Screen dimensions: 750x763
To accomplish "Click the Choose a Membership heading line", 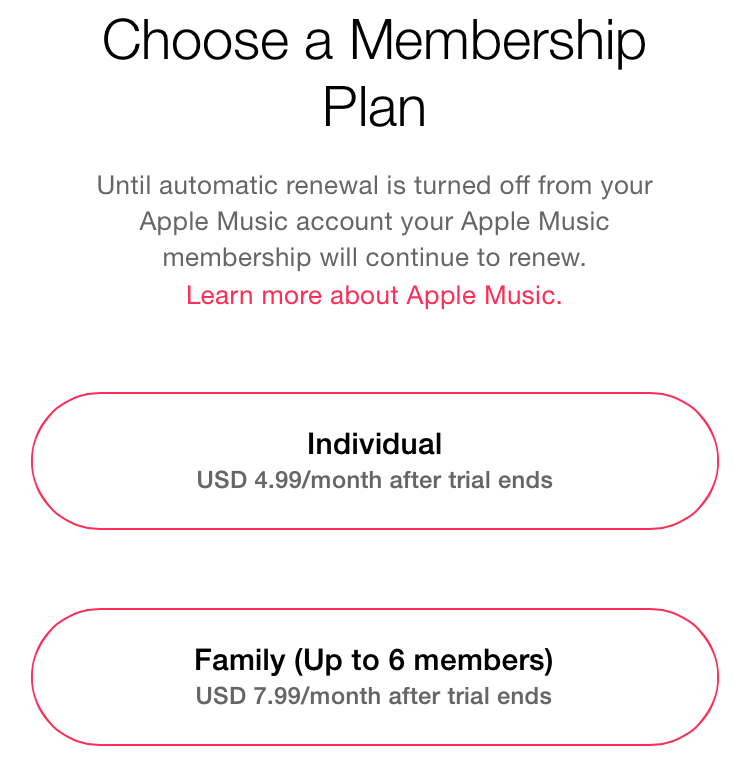I will tap(374, 42).
